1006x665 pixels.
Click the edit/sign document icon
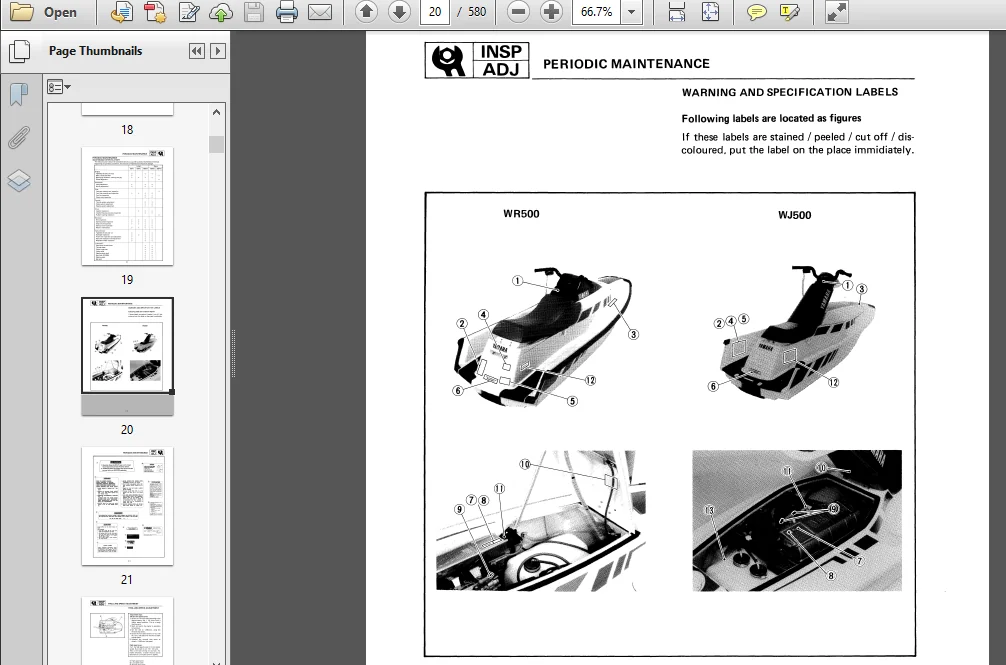189,12
